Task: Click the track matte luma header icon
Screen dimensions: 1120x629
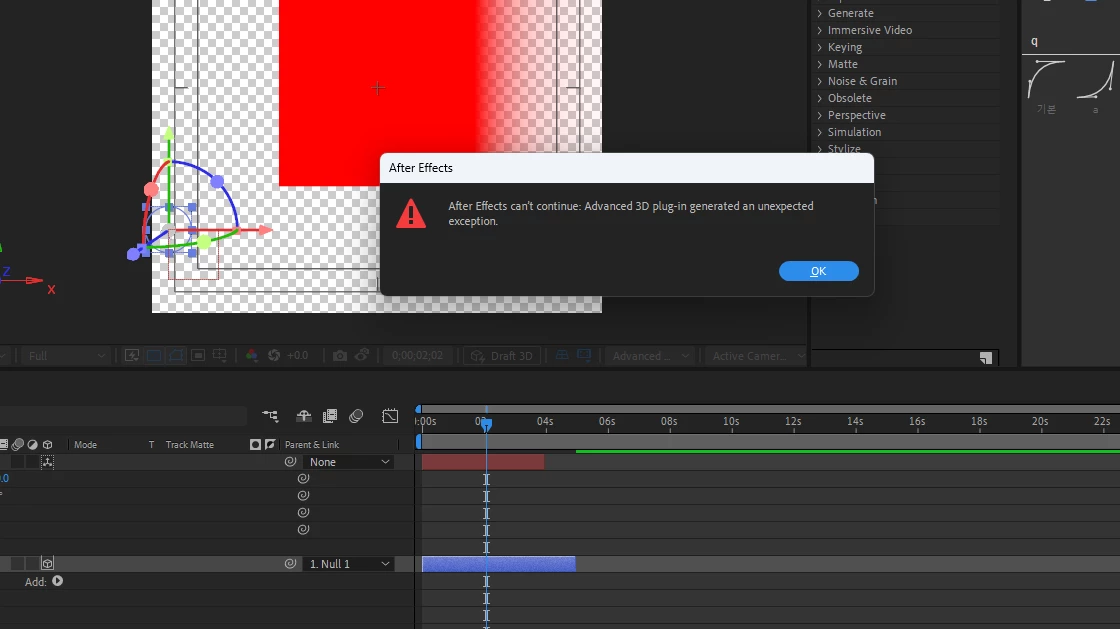Action: pyautogui.click(x=255, y=444)
